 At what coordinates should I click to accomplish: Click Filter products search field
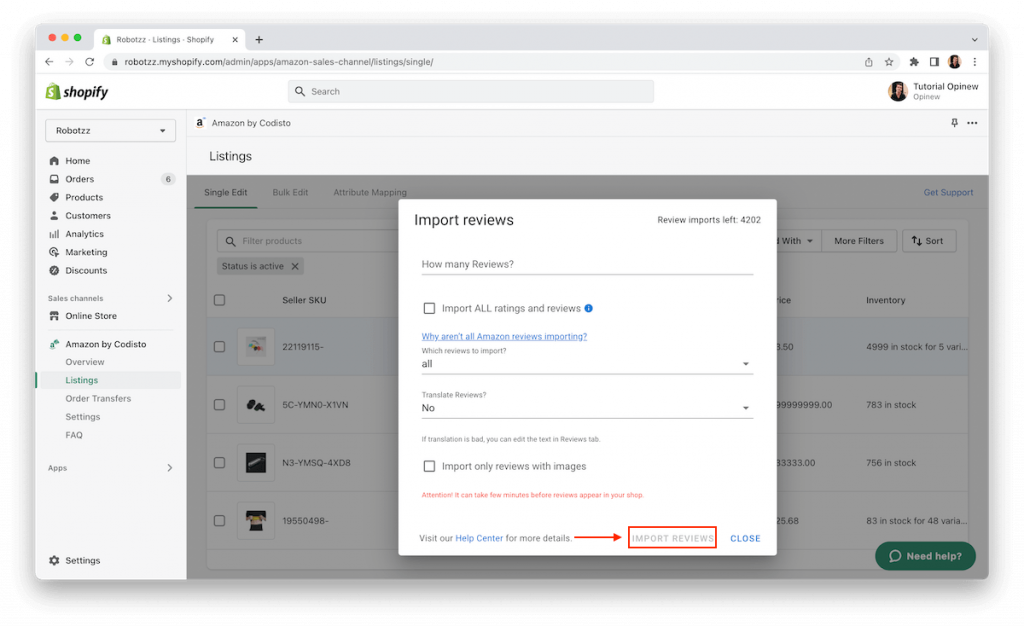[x=307, y=241]
